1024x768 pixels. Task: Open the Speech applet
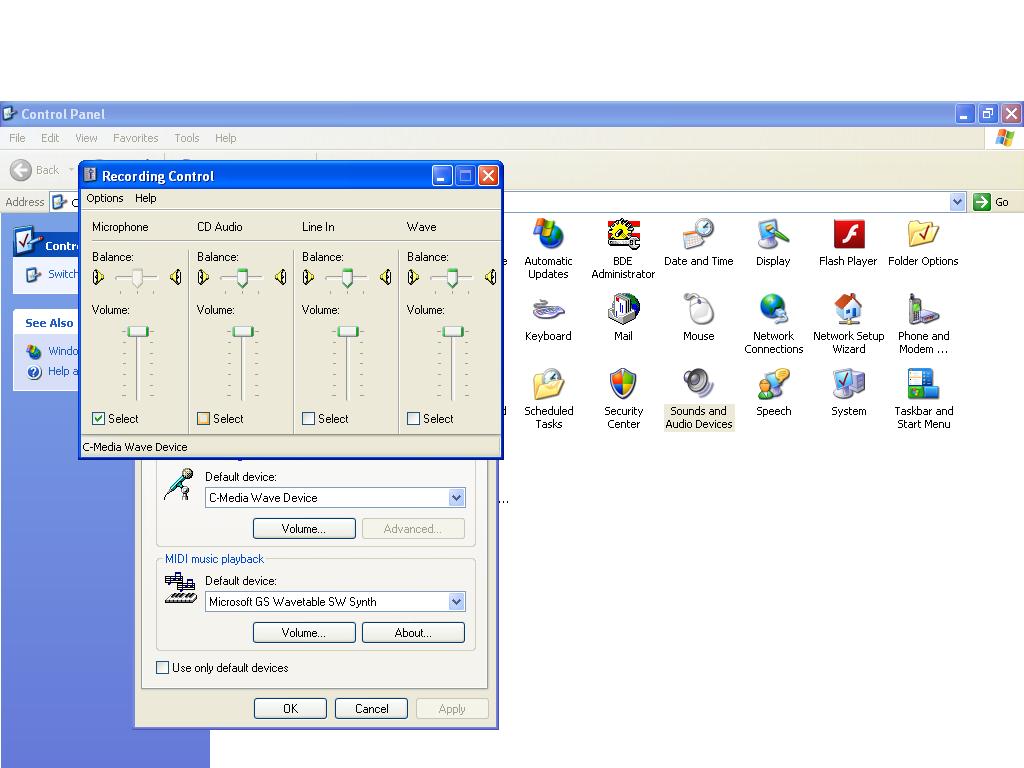[773, 392]
